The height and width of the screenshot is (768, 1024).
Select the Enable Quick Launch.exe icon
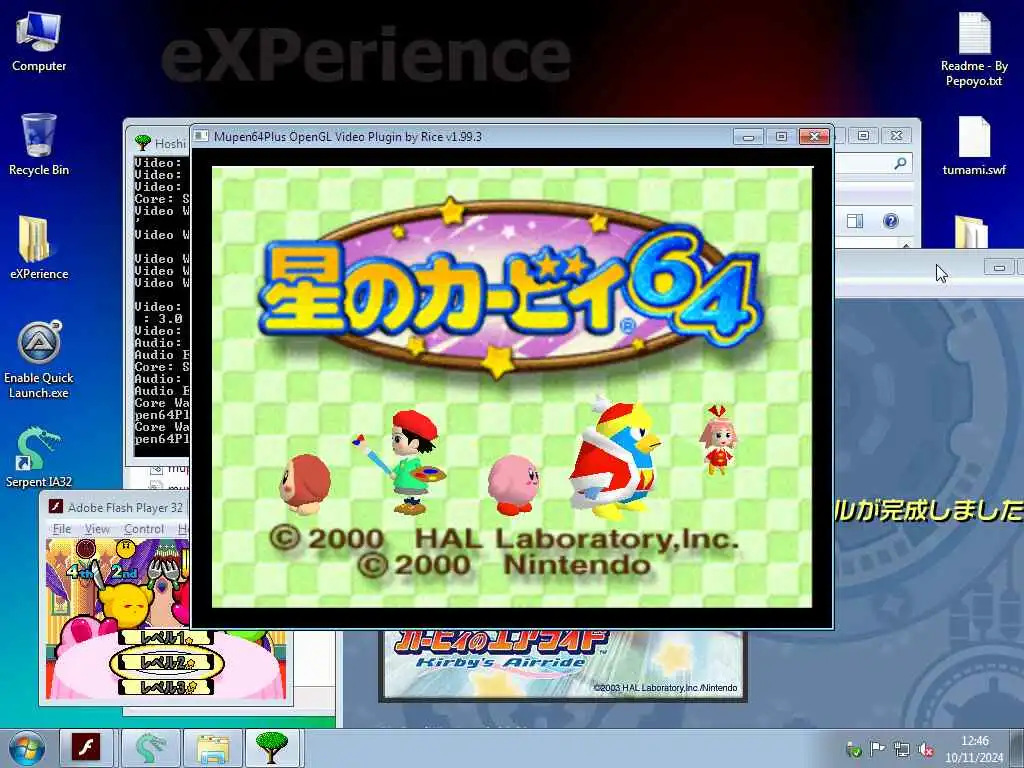coord(39,359)
